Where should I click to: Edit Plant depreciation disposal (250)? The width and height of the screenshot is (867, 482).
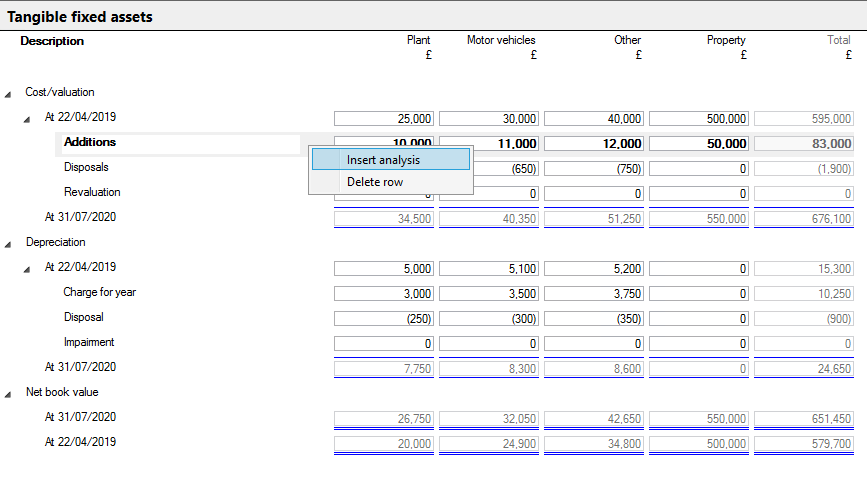pyautogui.click(x=384, y=318)
